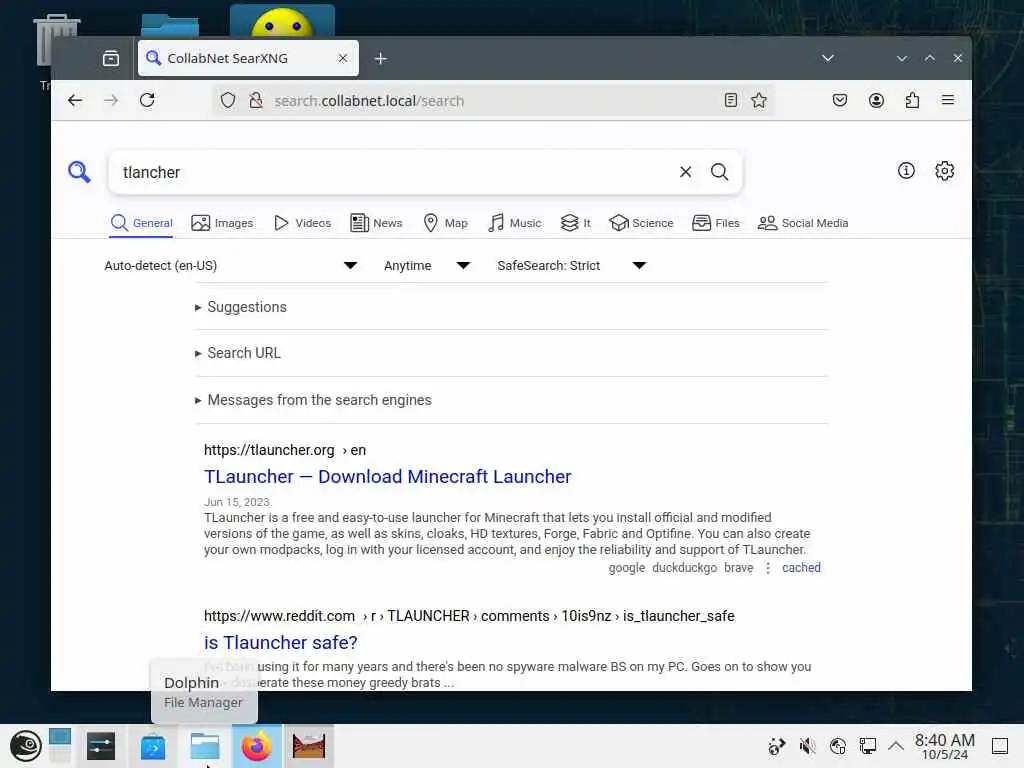Viewport: 1024px width, 768px height.
Task: Click the muted volume tray icon
Action: pyautogui.click(x=807, y=746)
